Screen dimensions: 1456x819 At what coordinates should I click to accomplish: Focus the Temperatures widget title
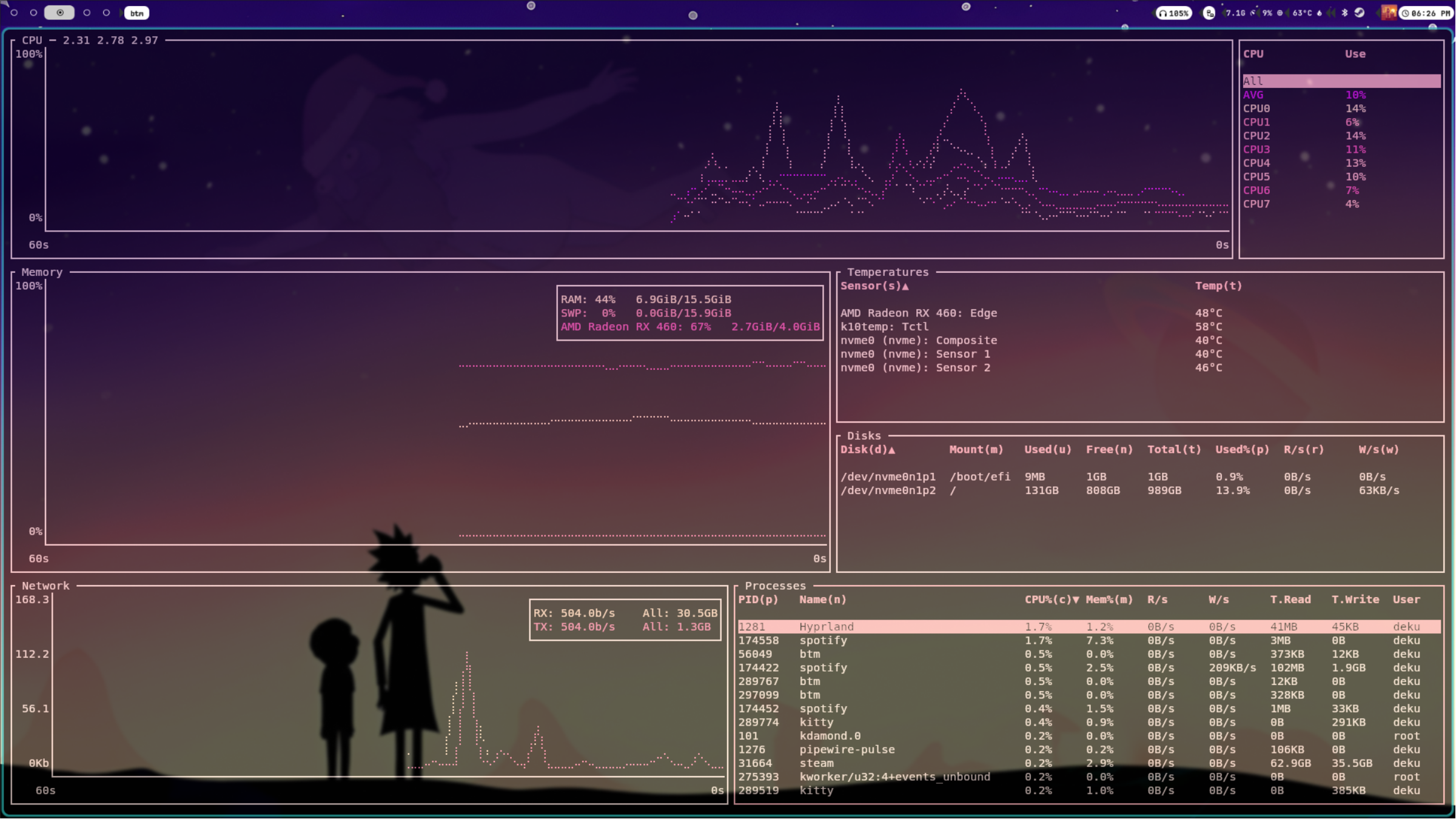tap(888, 272)
